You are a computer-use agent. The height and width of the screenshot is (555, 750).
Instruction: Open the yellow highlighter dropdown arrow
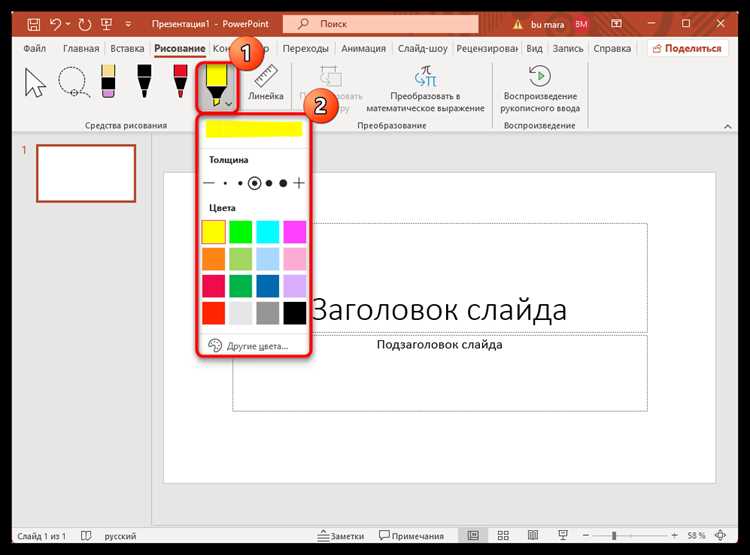pos(229,103)
